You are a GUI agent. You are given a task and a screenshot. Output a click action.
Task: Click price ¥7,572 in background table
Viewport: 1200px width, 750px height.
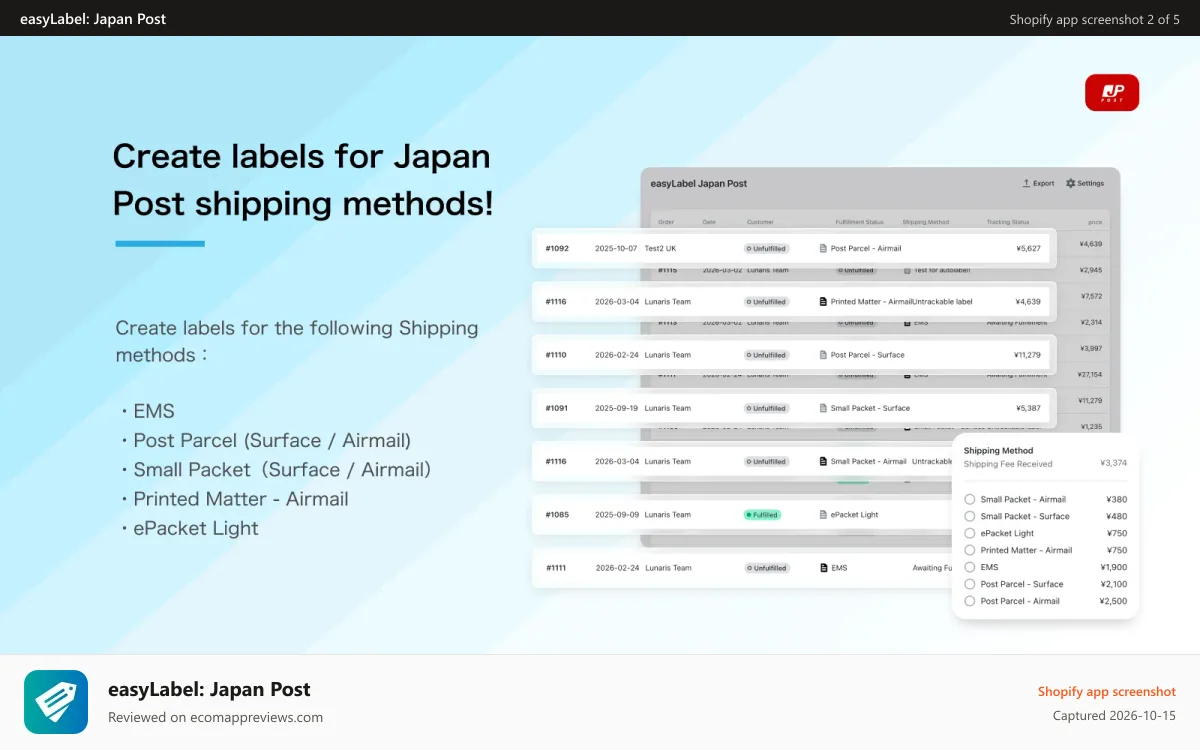pos(1091,296)
